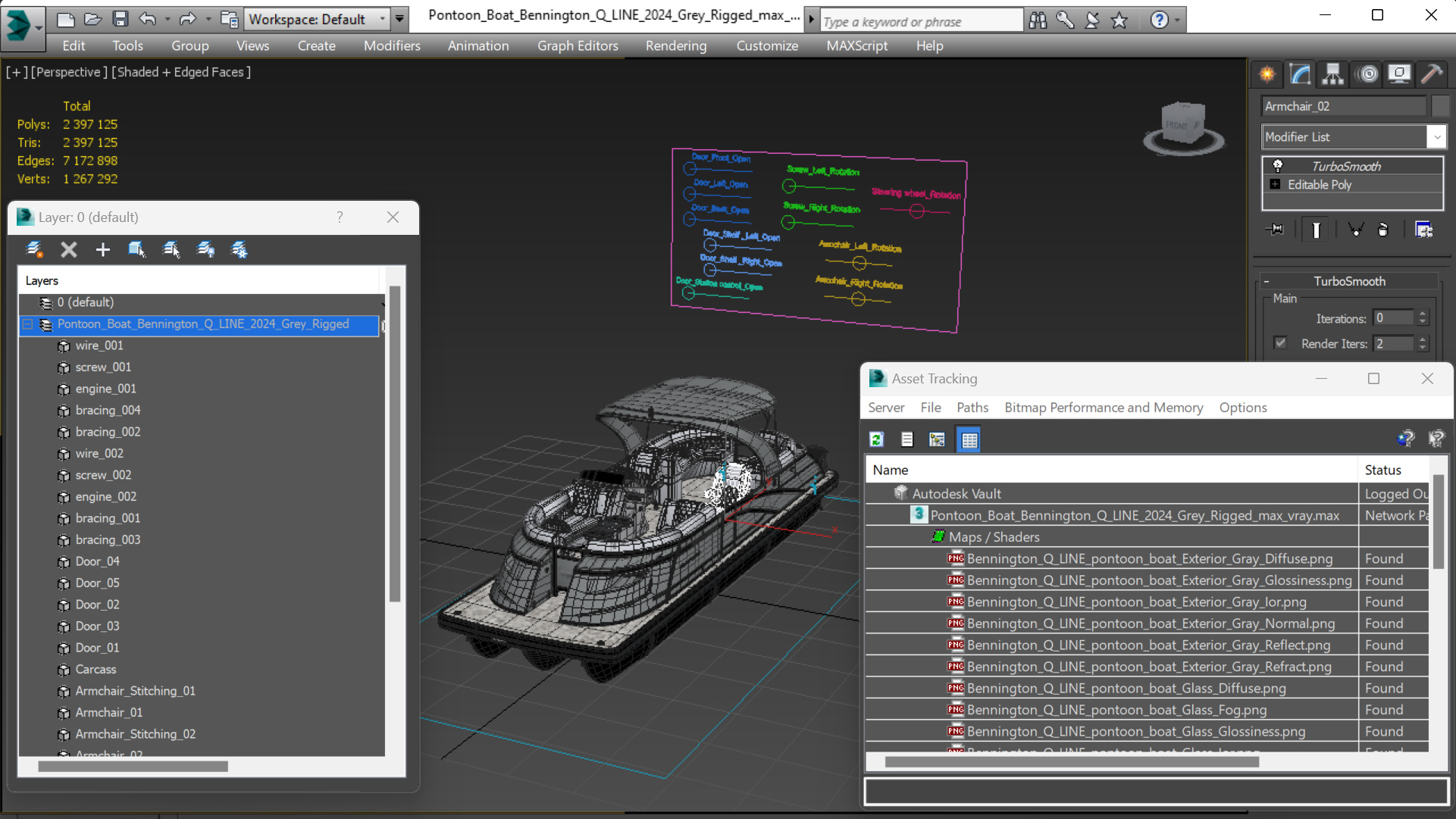The height and width of the screenshot is (819, 1456).
Task: Open Paths menu in Asset Tracking
Action: point(972,408)
